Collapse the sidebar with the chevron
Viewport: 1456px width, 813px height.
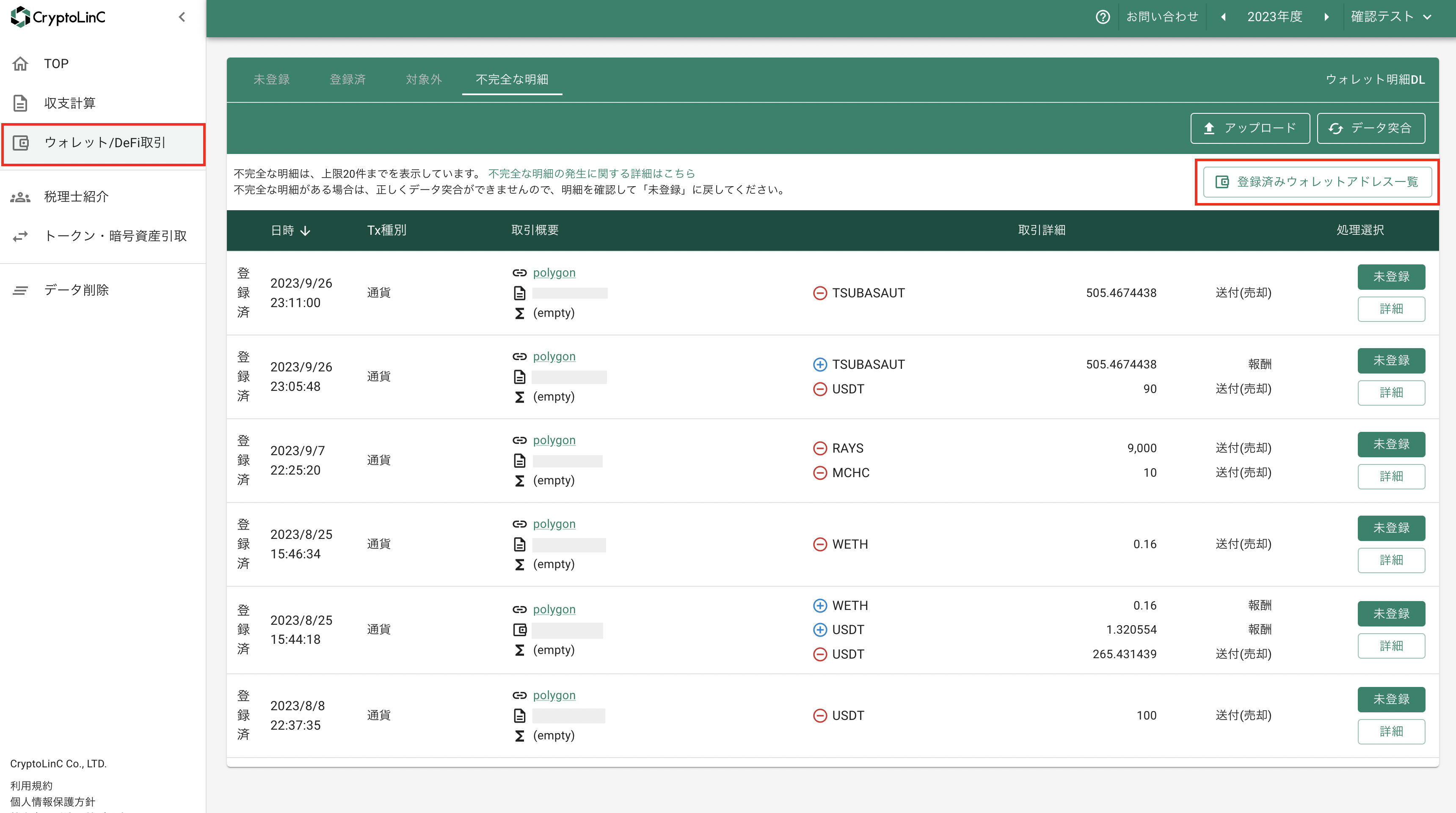coord(182,17)
